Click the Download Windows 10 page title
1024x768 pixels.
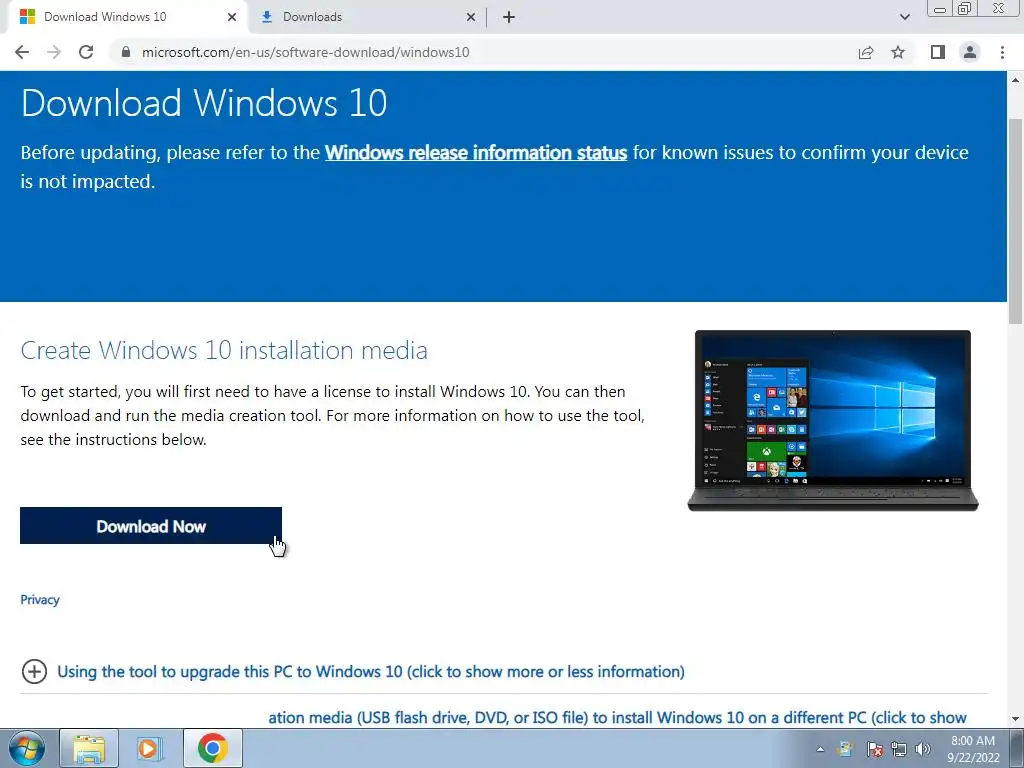coord(204,103)
